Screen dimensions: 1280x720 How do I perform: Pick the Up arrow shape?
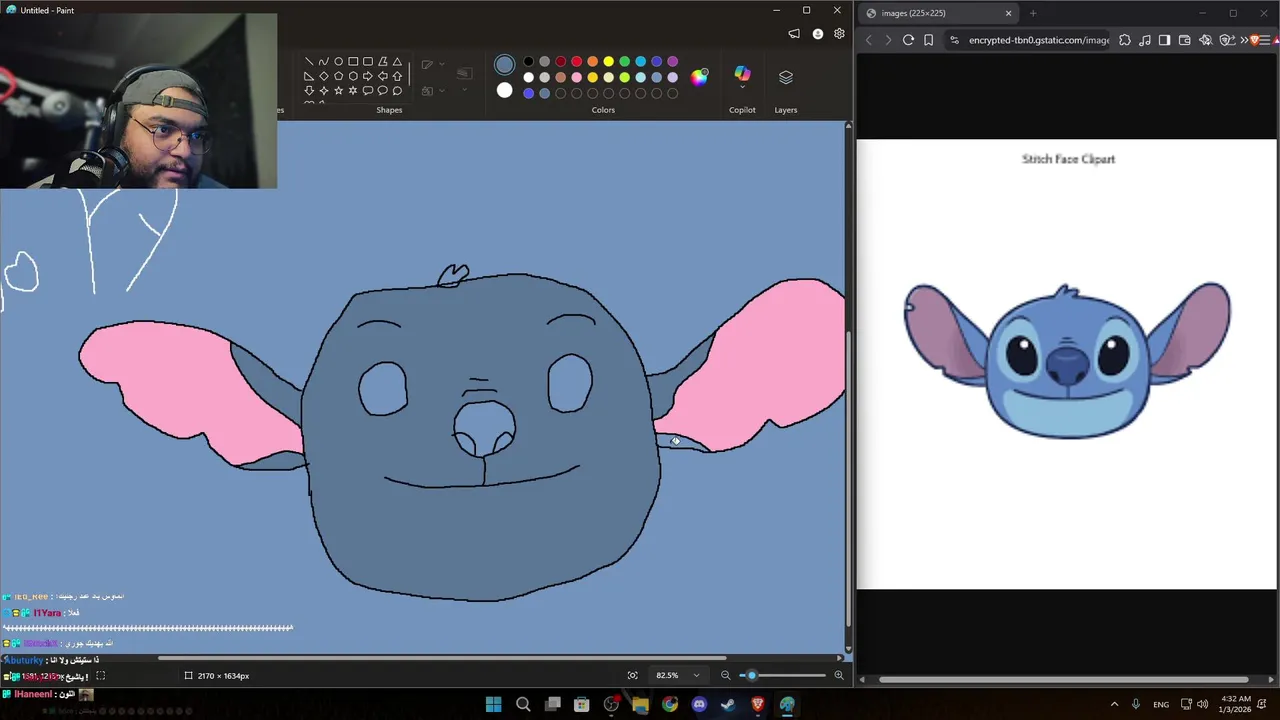click(x=397, y=76)
